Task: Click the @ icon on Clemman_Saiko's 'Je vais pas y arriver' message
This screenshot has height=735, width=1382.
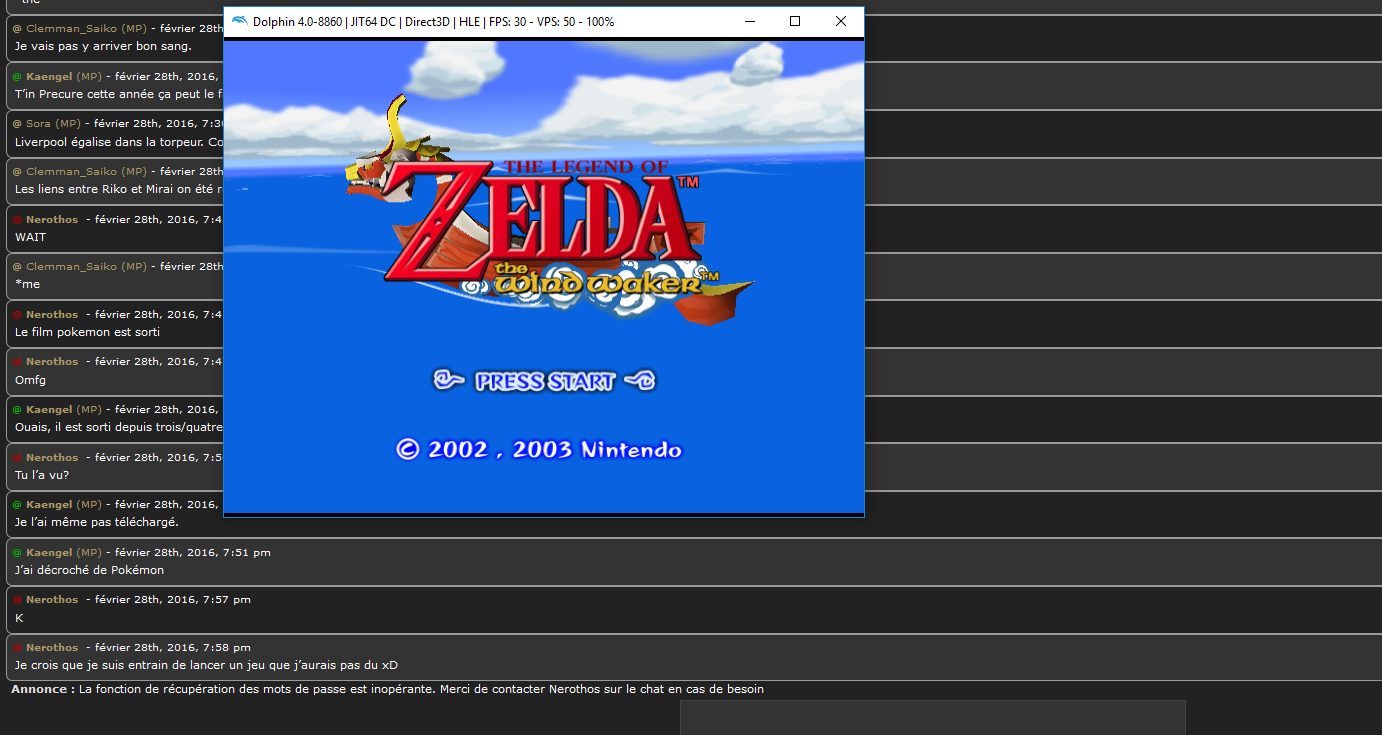Action: [x=17, y=29]
